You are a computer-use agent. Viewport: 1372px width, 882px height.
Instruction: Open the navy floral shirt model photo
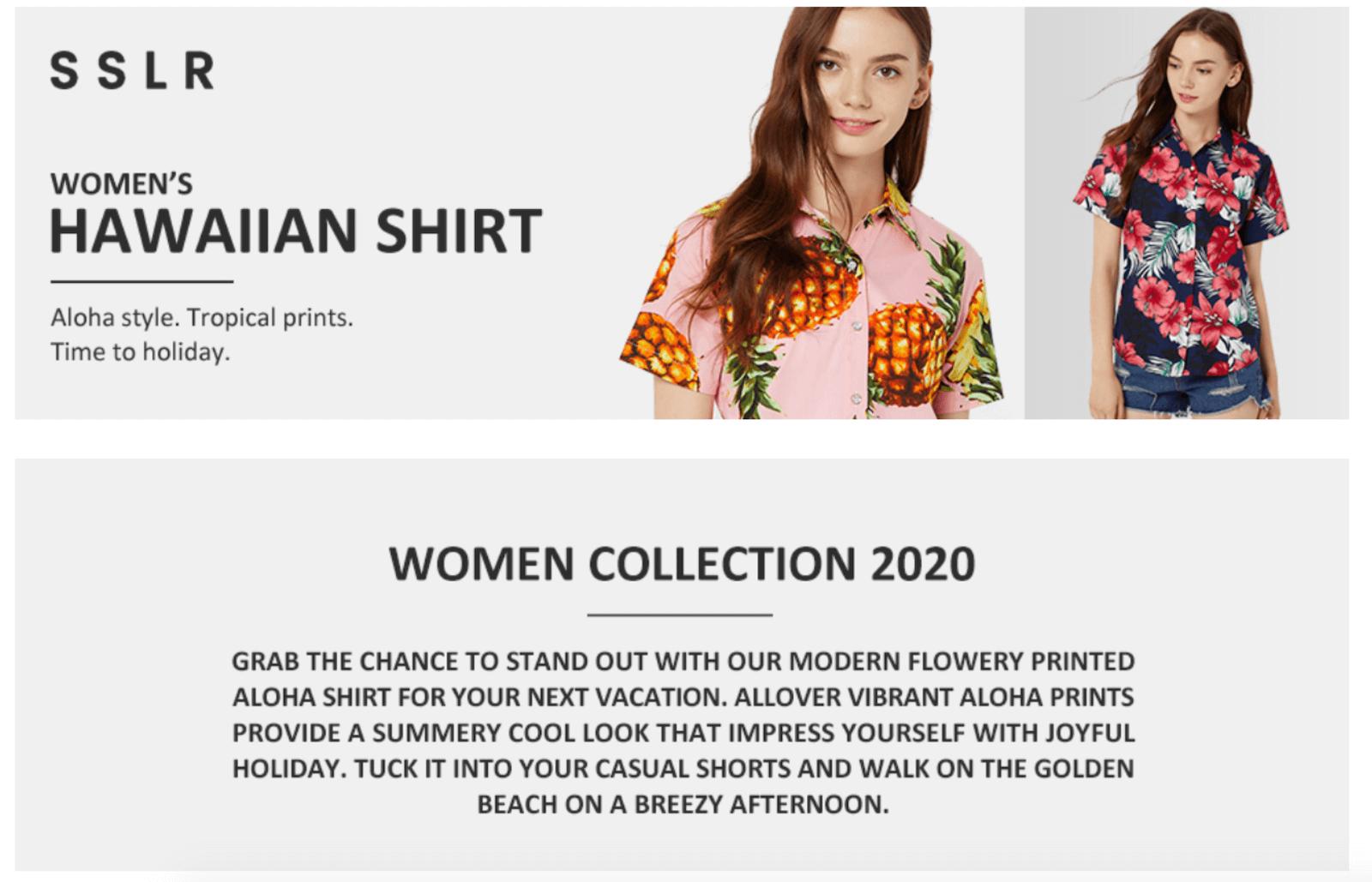1187,213
